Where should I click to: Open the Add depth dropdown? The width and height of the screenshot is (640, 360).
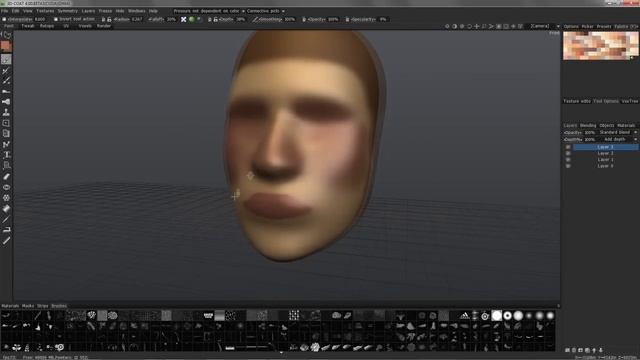618,139
